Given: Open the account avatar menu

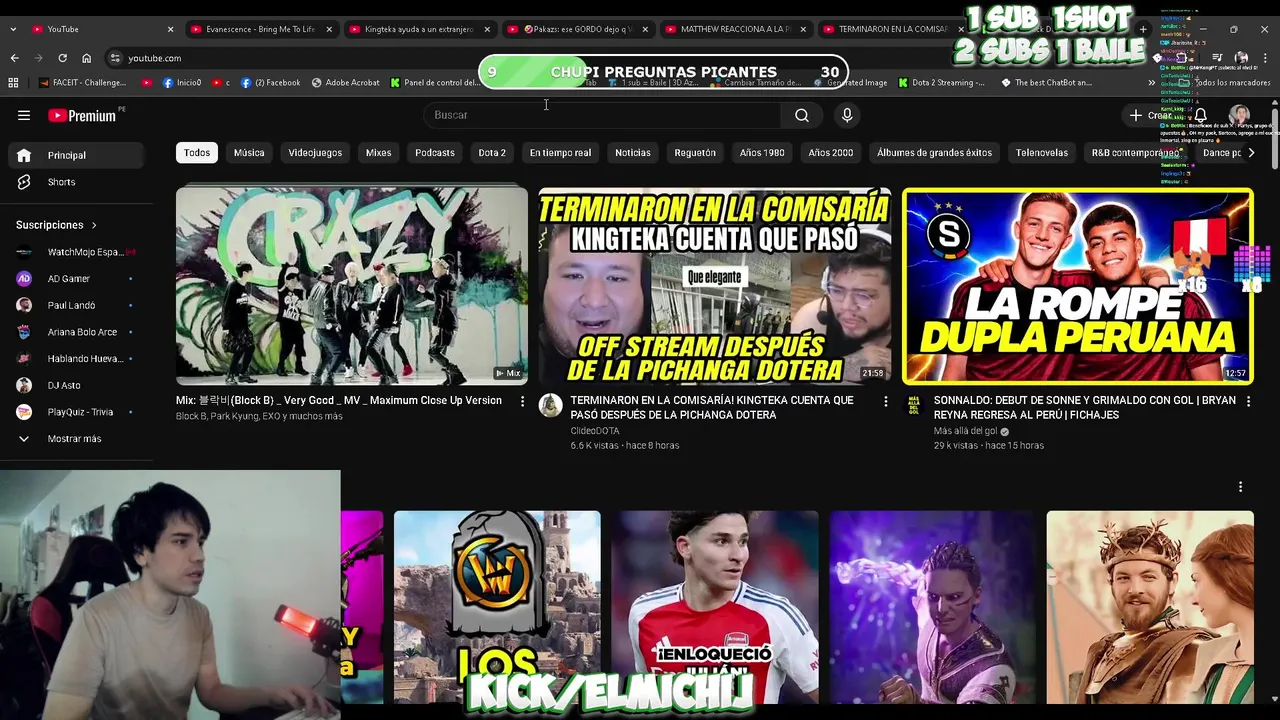Looking at the screenshot, I should [1240, 115].
